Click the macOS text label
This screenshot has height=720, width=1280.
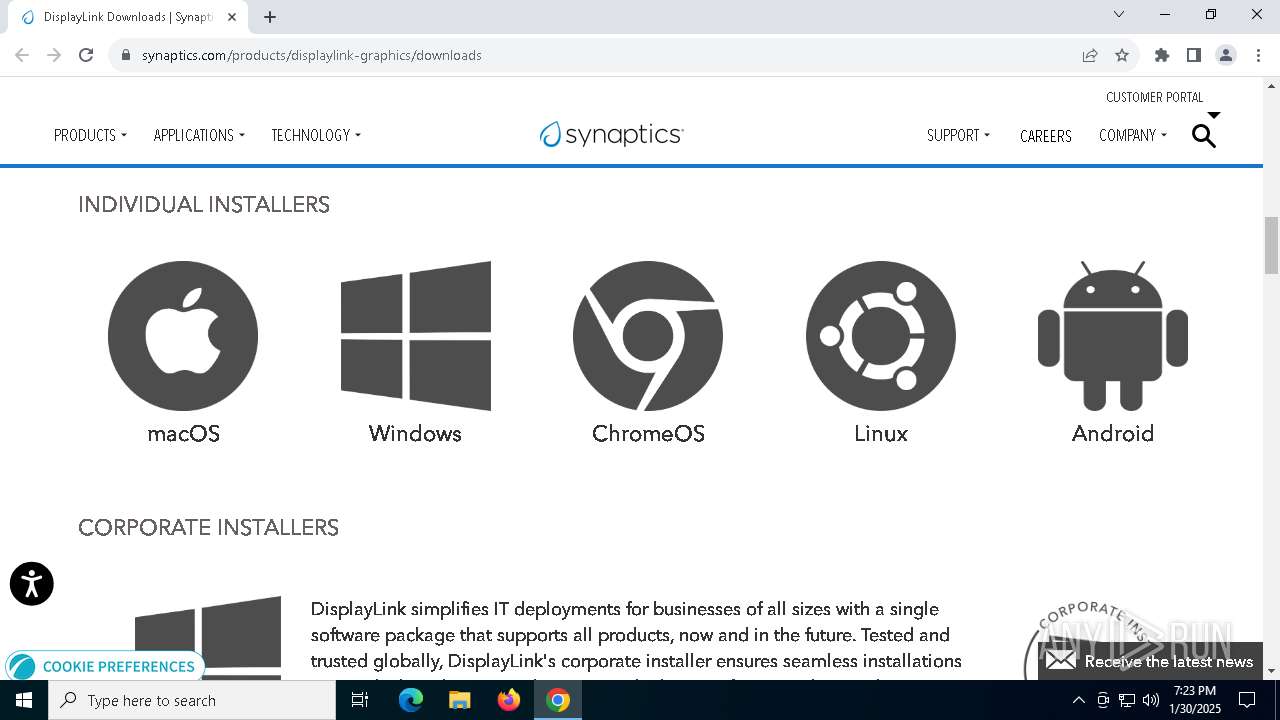click(x=183, y=433)
